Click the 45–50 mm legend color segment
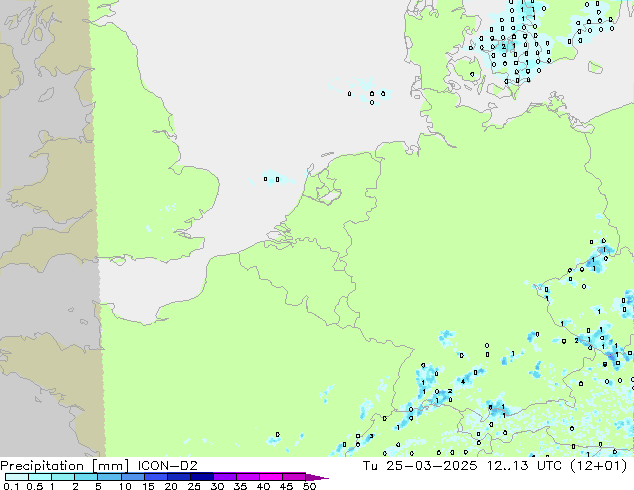 tap(294, 477)
